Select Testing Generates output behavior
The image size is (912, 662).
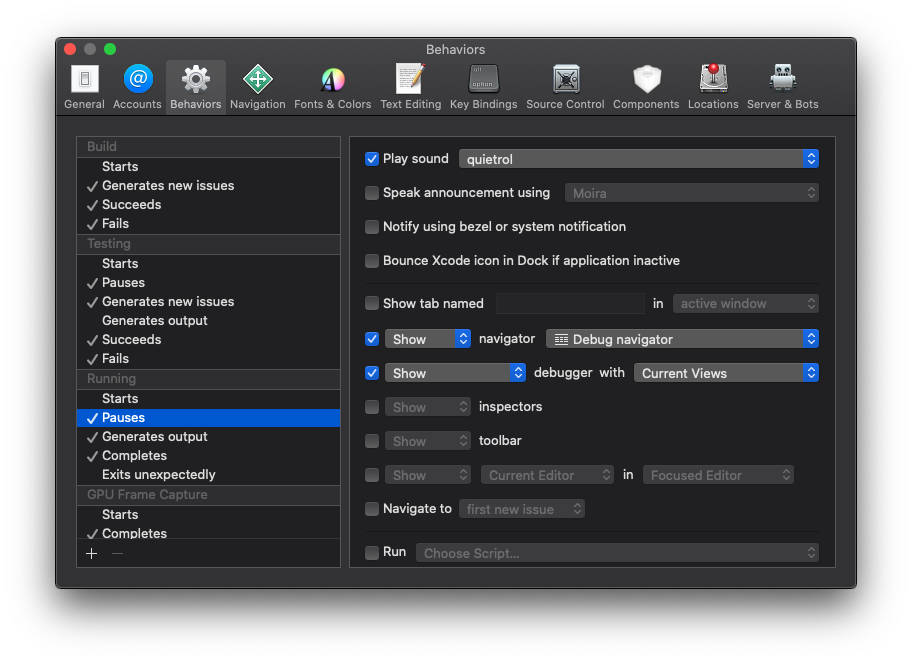pos(208,321)
